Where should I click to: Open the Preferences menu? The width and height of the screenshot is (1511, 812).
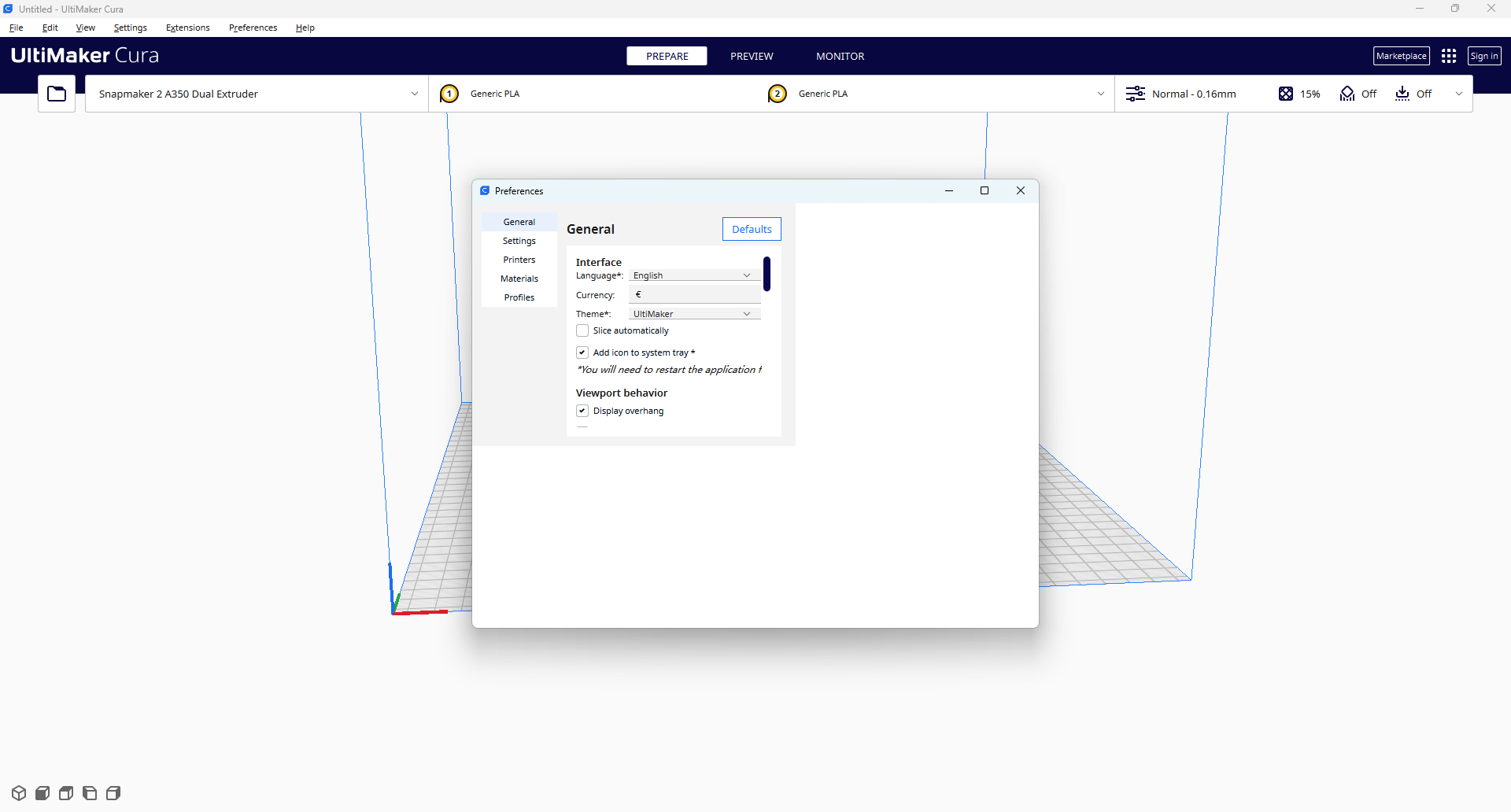253,28
